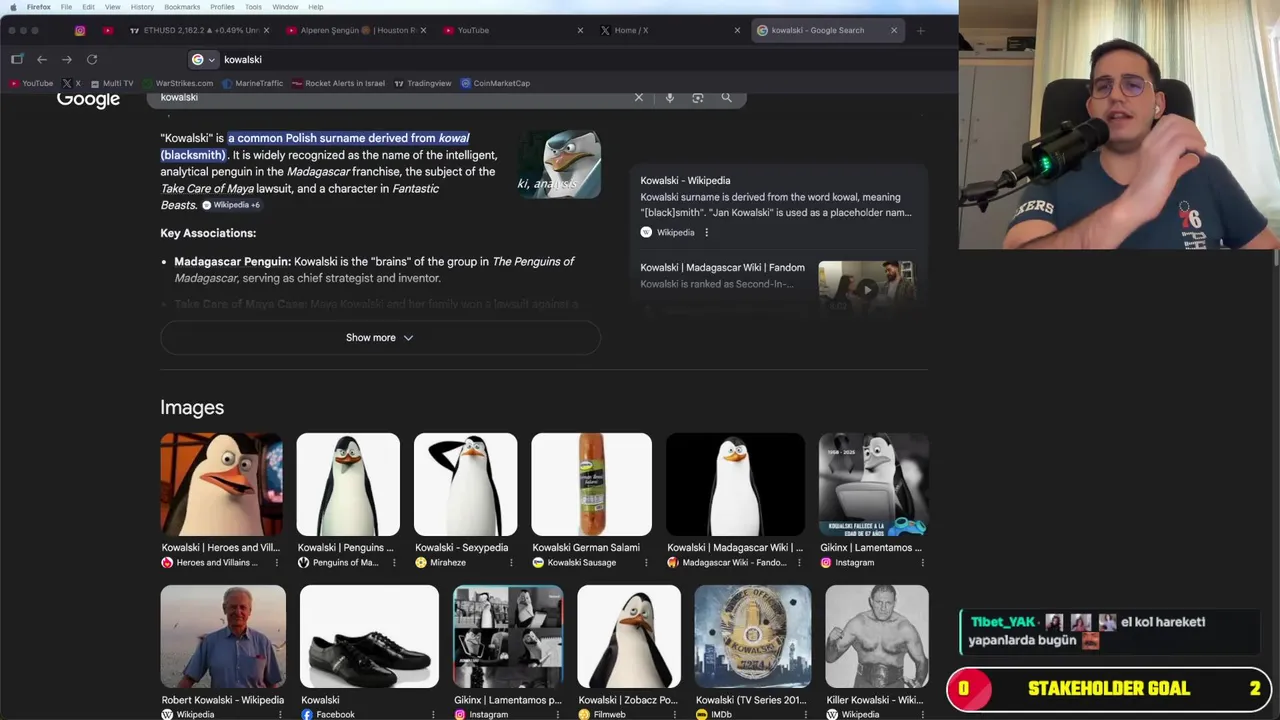Open the Profiles menu
Image resolution: width=1280 pixels, height=720 pixels.
click(x=222, y=7)
